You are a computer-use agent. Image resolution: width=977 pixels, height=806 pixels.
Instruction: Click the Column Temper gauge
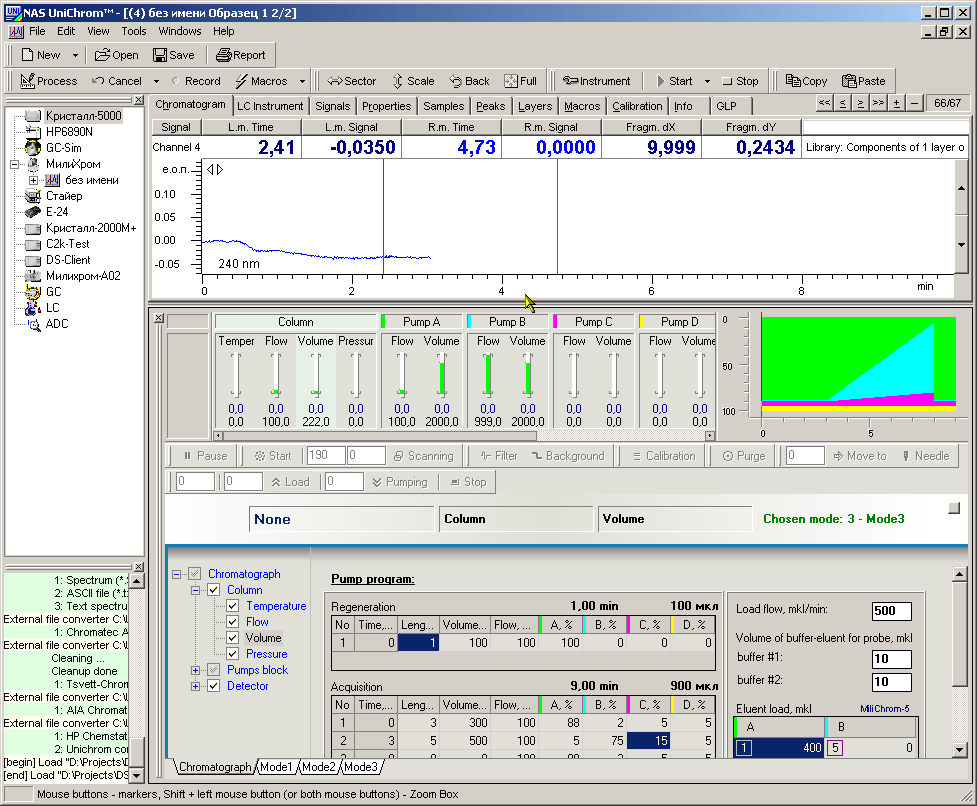point(236,375)
